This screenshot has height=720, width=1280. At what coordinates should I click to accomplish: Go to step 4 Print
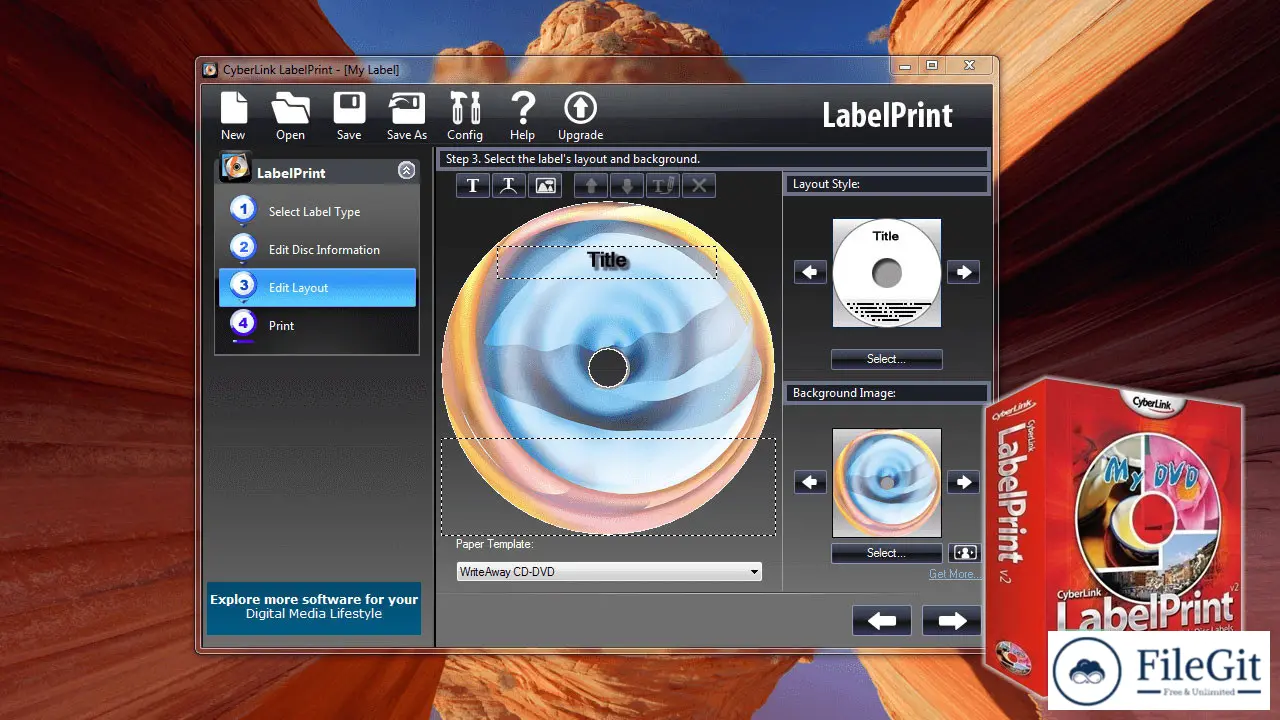[x=318, y=325]
